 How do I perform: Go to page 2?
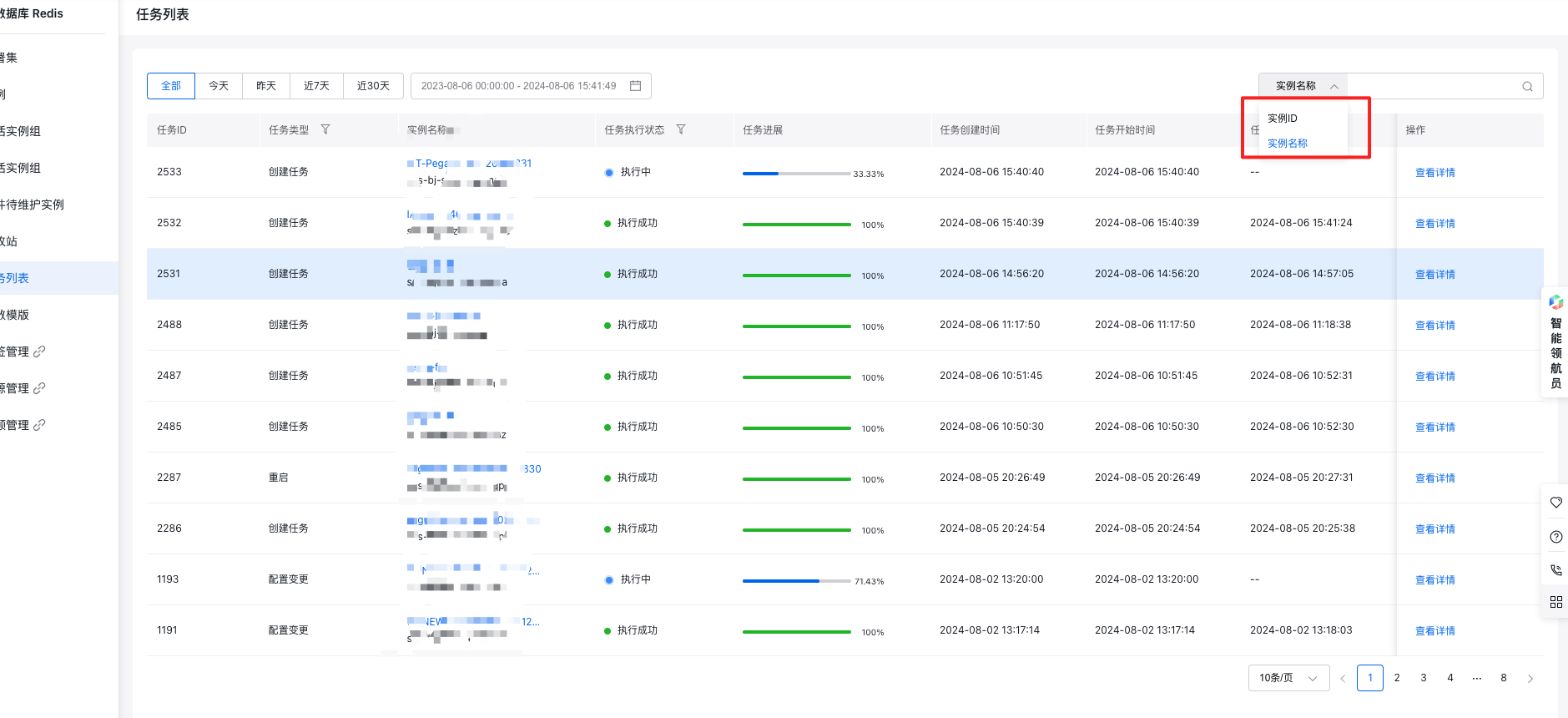1397,678
